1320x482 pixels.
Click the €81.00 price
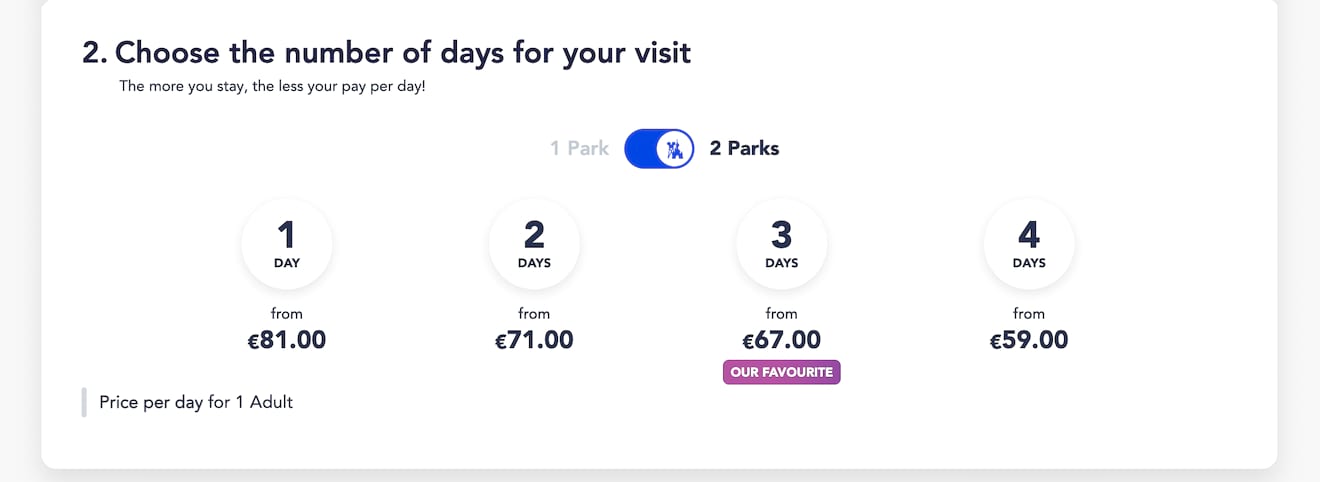(x=287, y=340)
